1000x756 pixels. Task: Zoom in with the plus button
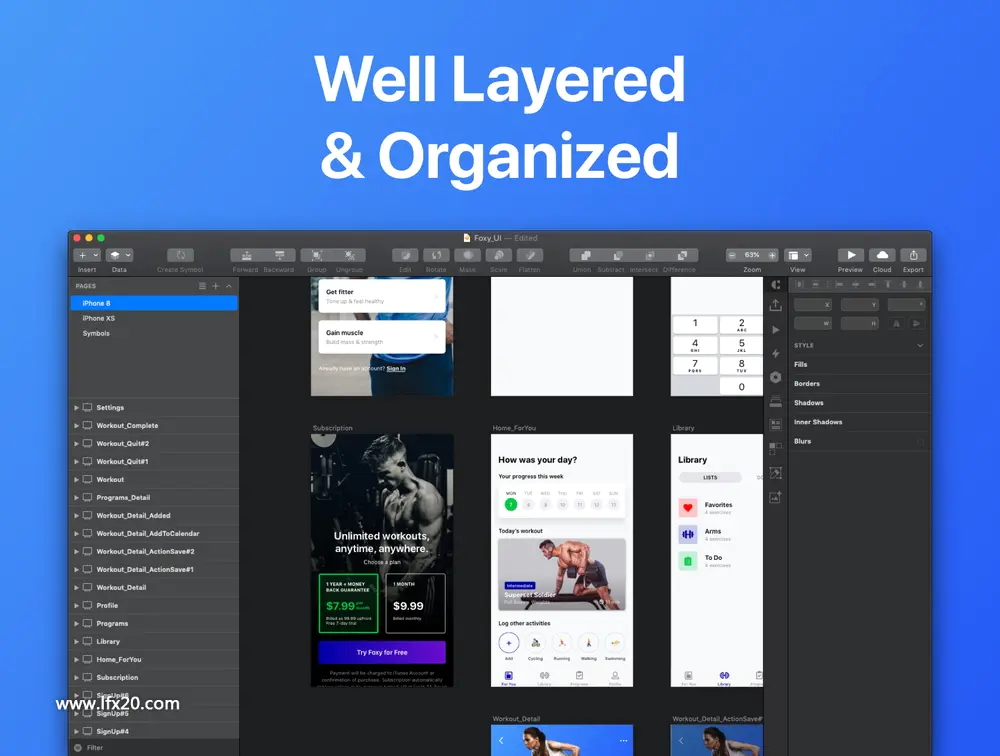click(772, 255)
